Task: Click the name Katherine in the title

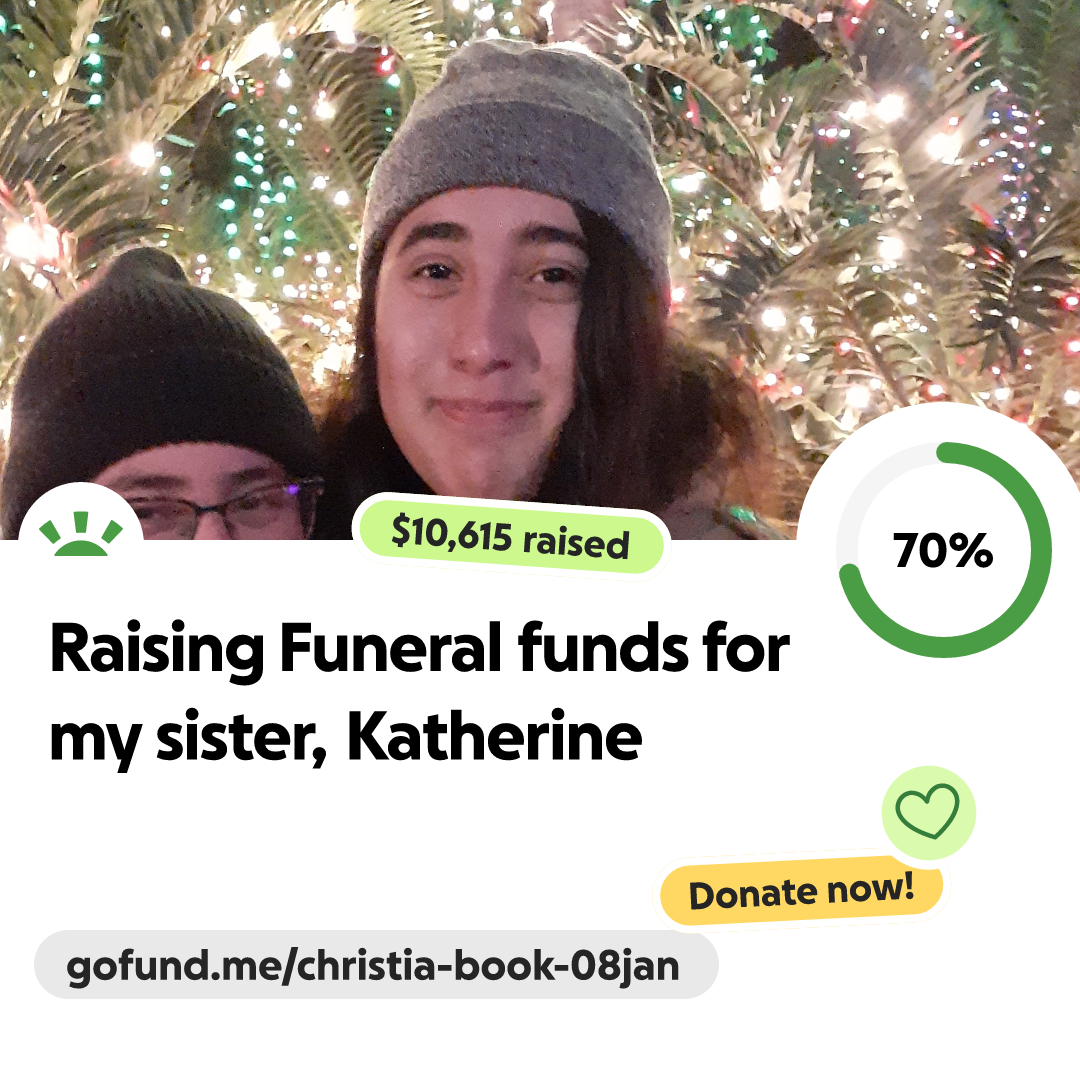Action: click(x=494, y=735)
